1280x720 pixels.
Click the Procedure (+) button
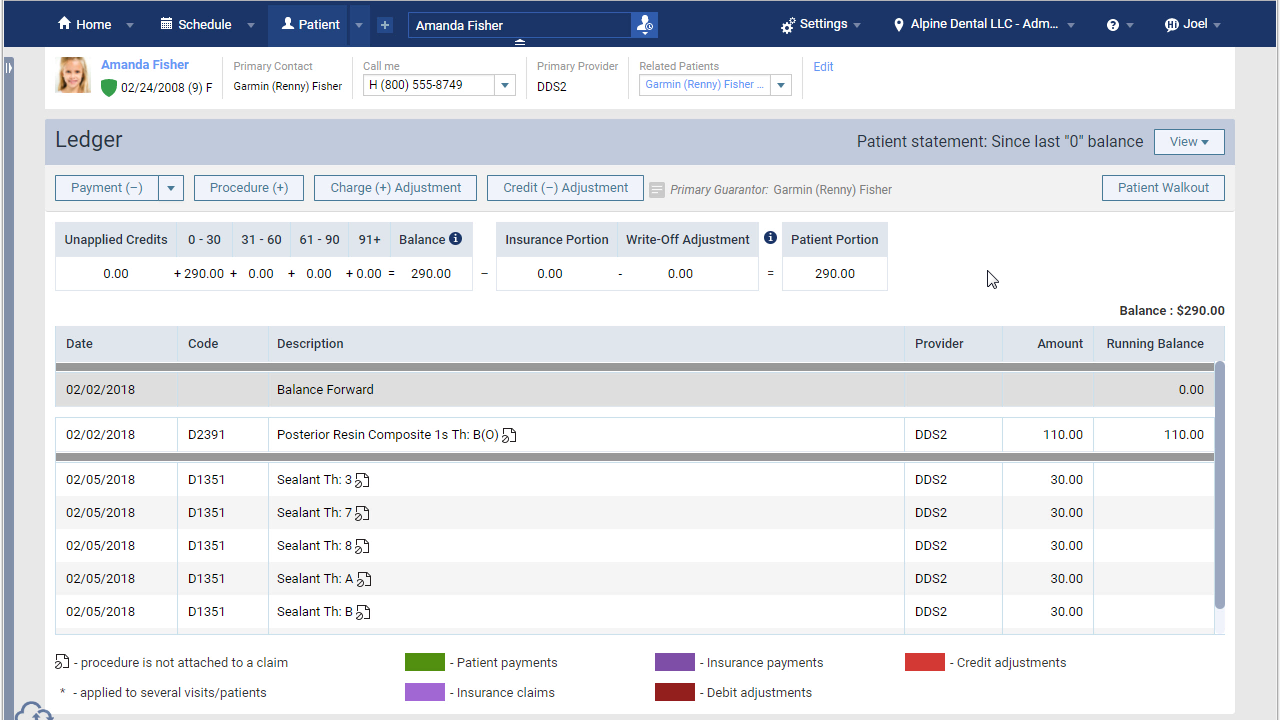click(249, 188)
